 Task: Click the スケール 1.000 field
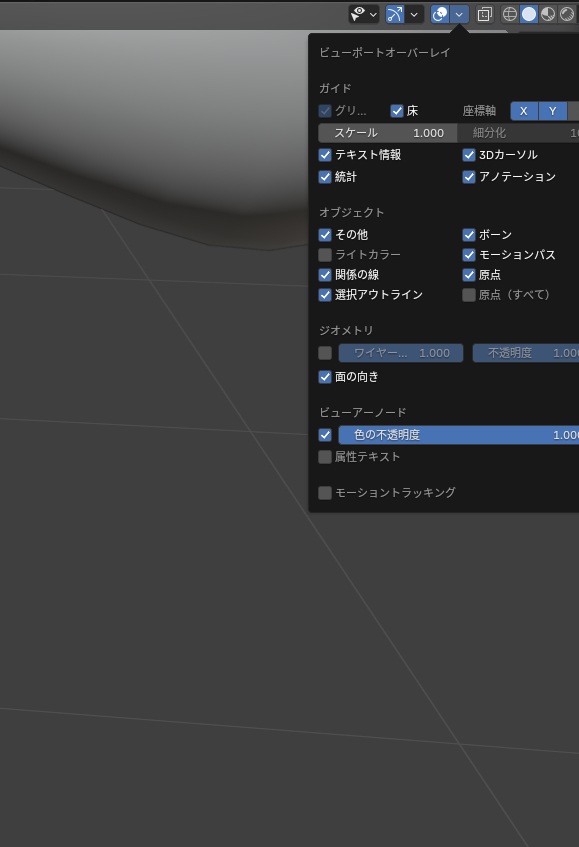pos(387,133)
